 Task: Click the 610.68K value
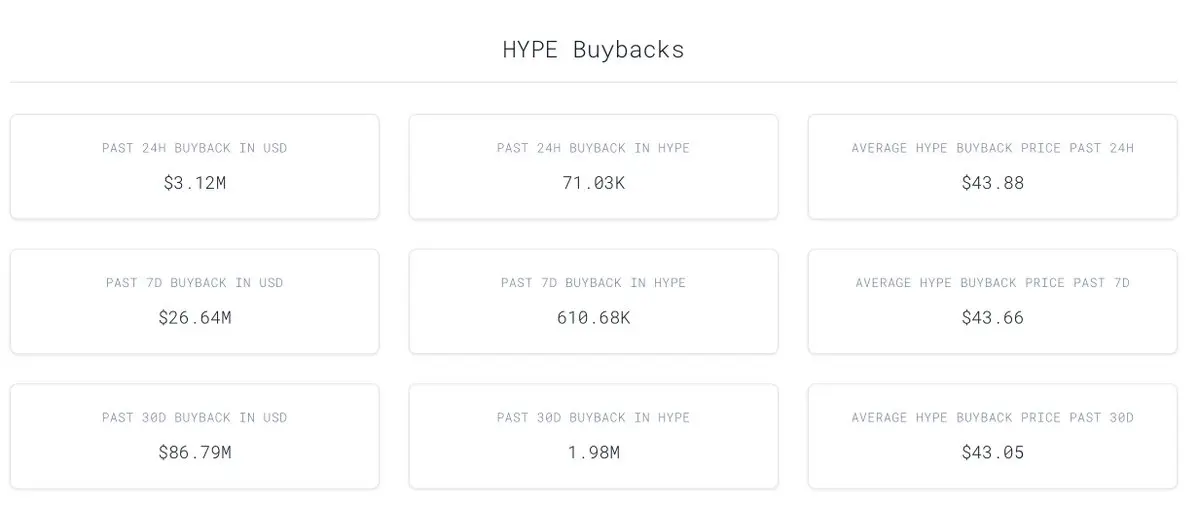[593, 317]
